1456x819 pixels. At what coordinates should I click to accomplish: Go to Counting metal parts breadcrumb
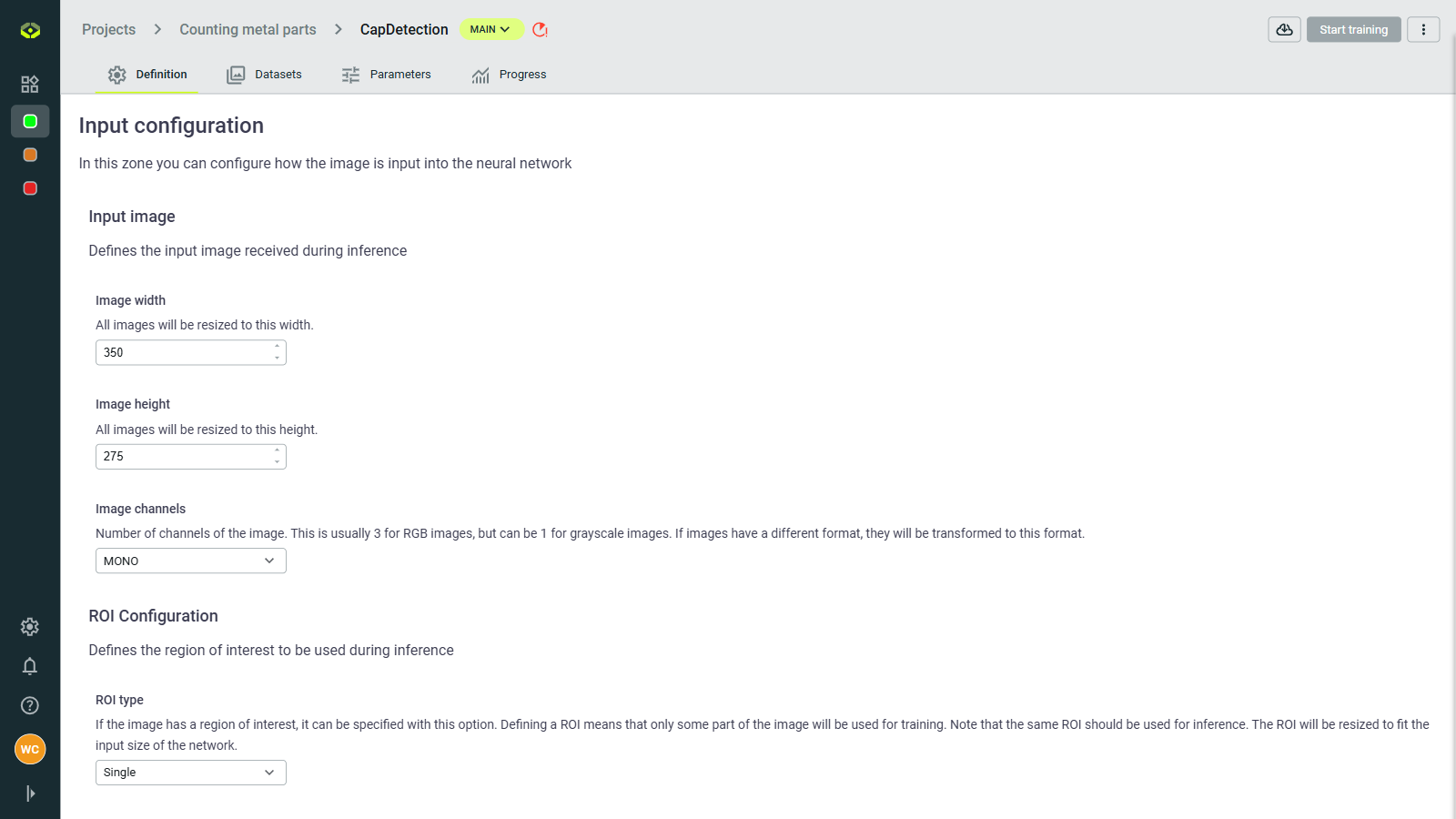pos(248,30)
